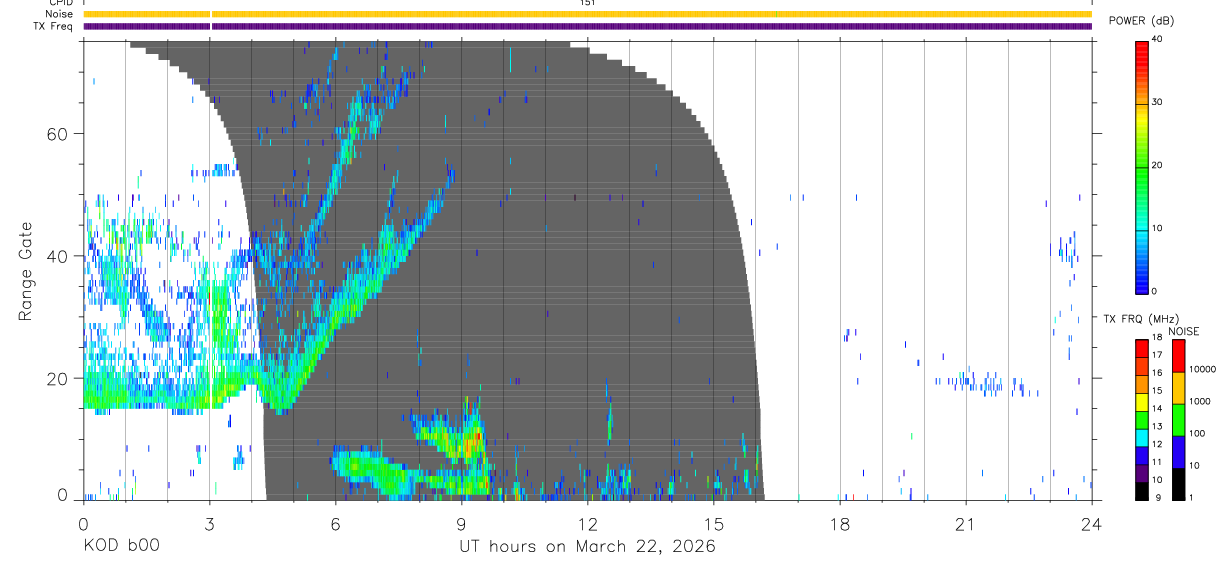
Task: Click the 'Noise' row label at top
Action: (x=59, y=14)
